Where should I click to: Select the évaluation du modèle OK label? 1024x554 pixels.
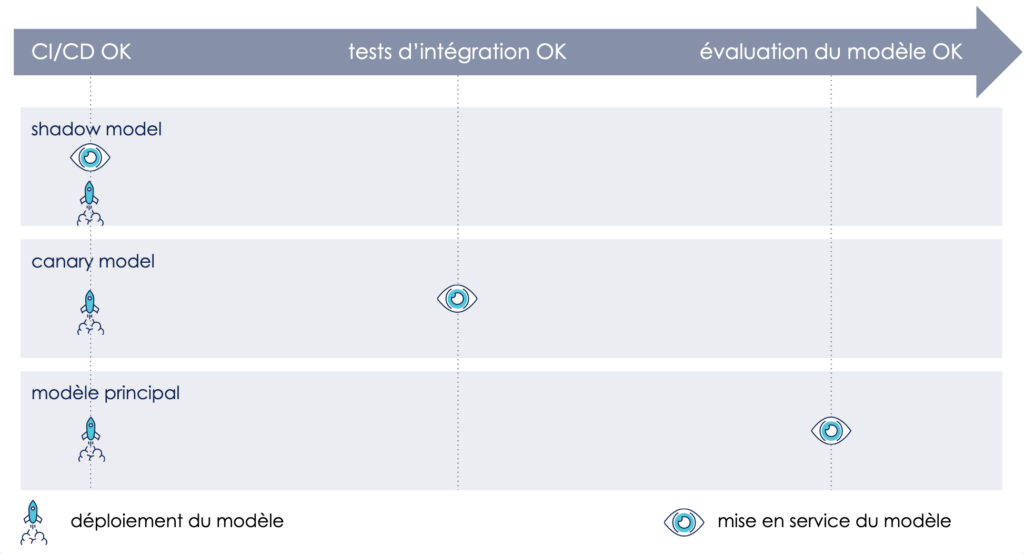click(x=831, y=52)
